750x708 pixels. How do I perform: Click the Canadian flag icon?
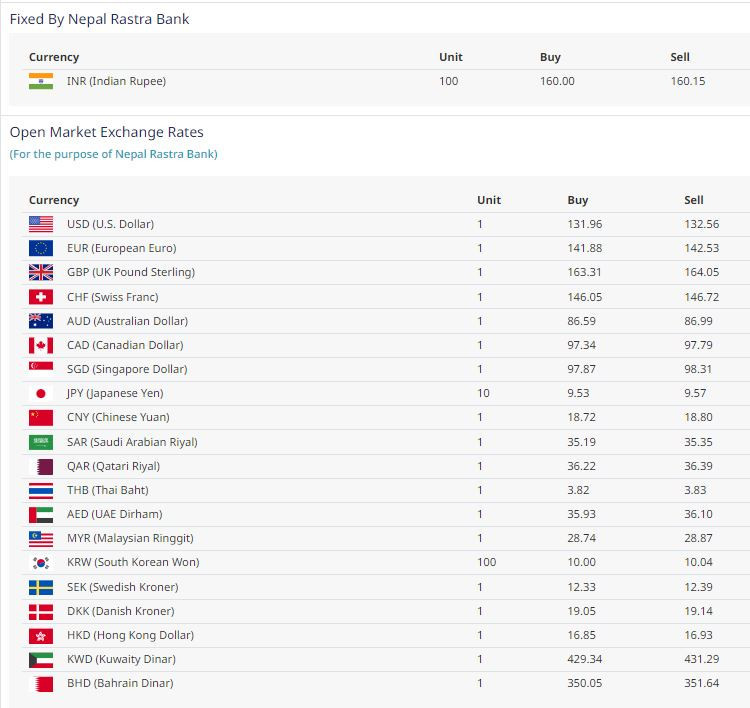[x=41, y=345]
